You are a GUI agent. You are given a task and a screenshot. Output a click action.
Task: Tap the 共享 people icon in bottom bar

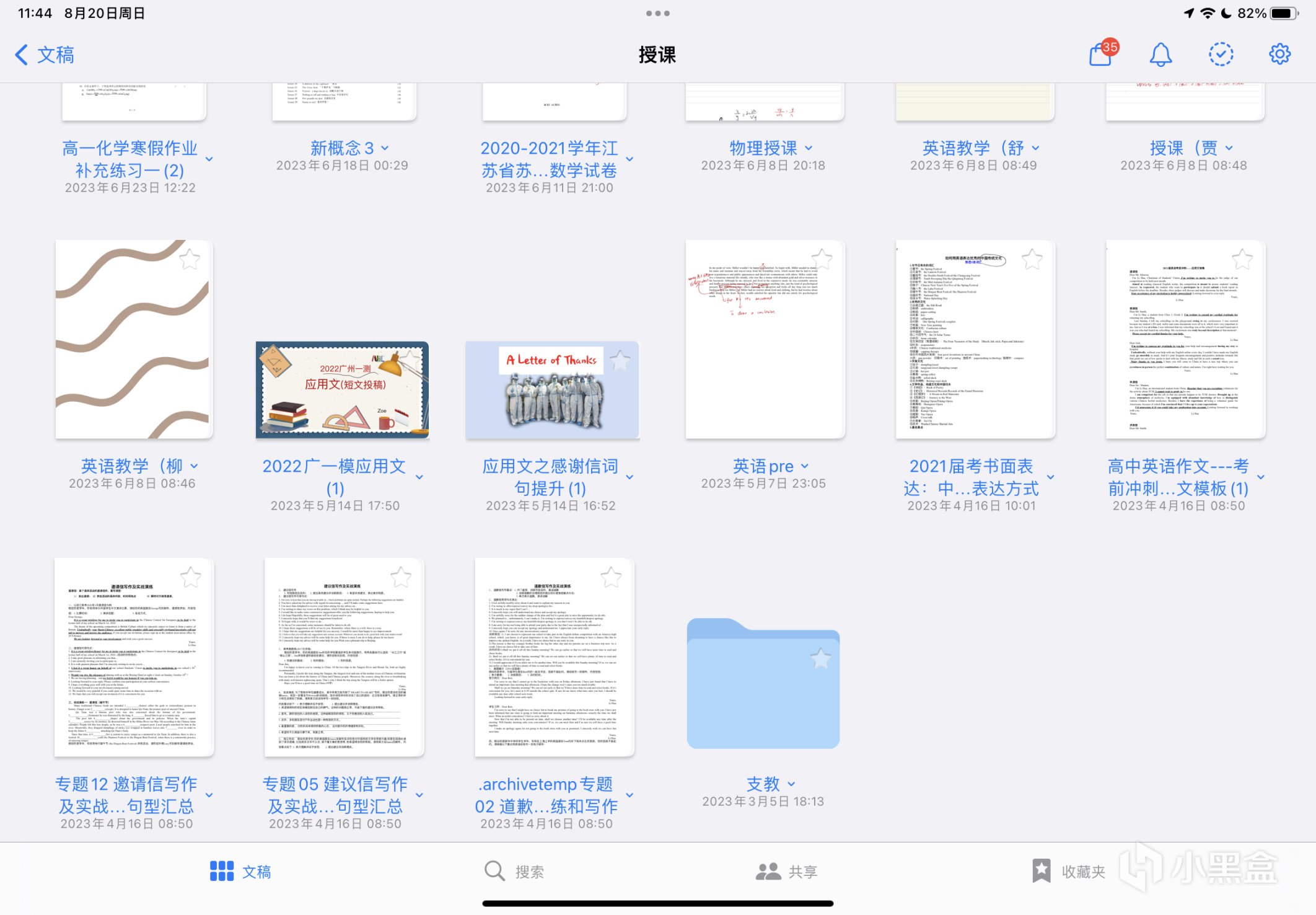[x=768, y=872]
